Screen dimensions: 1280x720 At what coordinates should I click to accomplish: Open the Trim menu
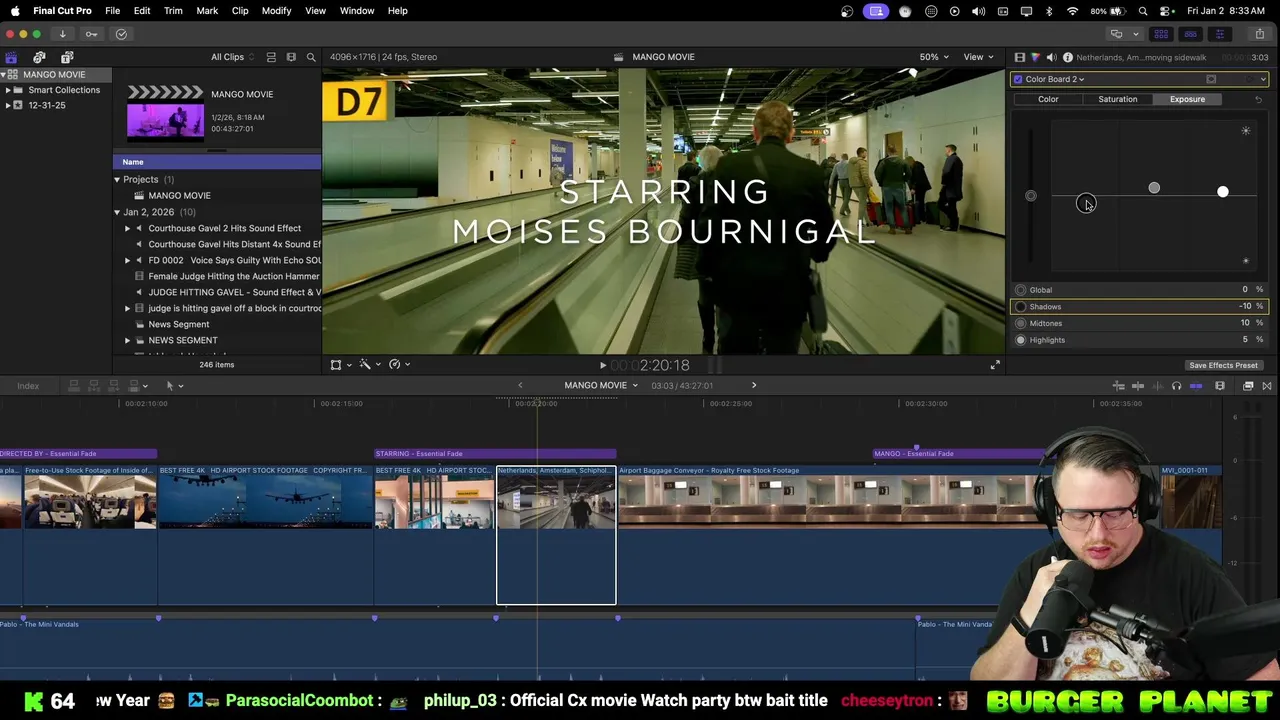[173, 10]
